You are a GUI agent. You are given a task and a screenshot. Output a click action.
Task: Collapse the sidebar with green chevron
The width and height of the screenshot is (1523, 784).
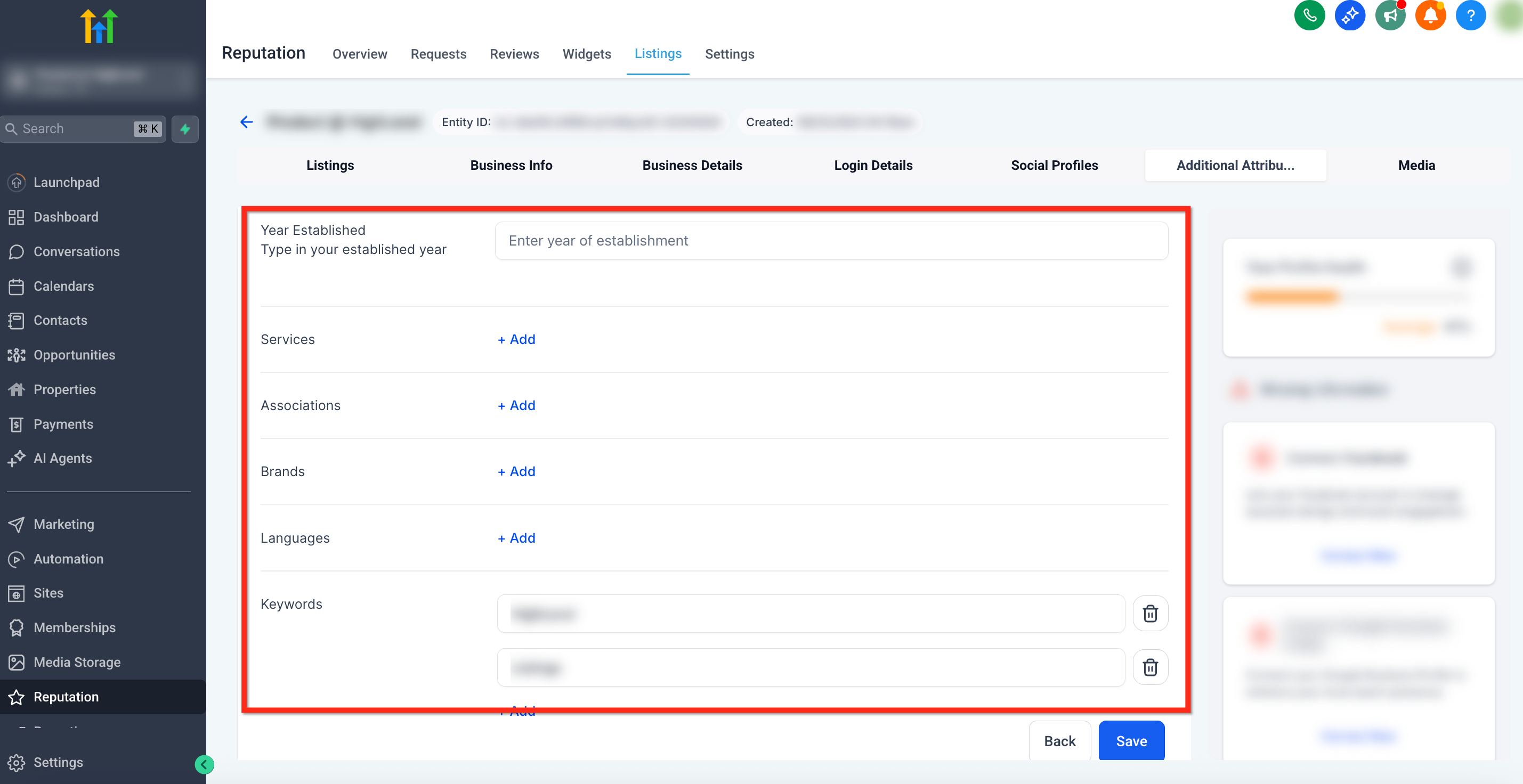(204, 764)
